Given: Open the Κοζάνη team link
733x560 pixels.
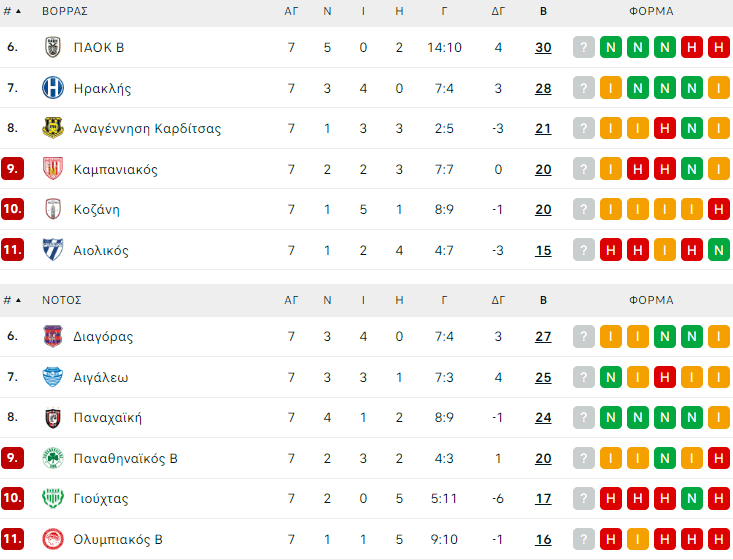Looking at the screenshot, I should [x=96, y=210].
